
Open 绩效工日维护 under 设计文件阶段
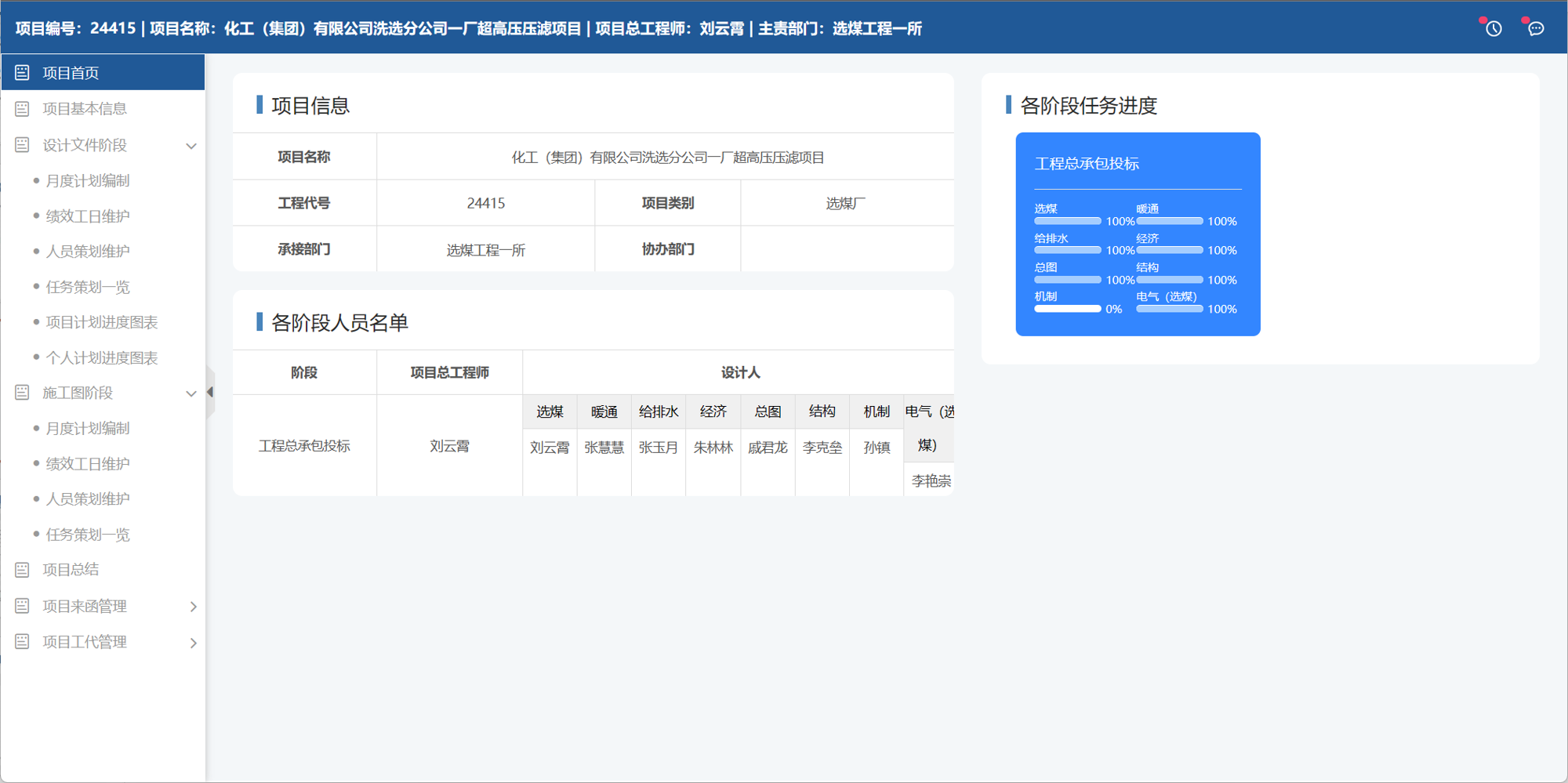[x=88, y=216]
